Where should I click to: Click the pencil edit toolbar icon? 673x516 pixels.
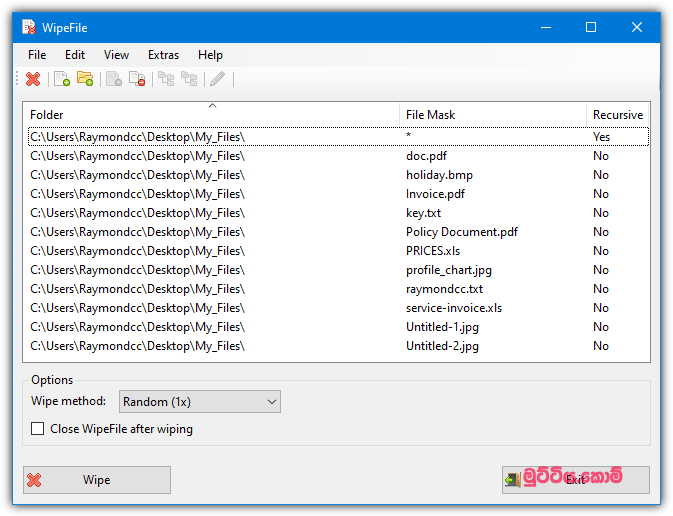coord(217,79)
